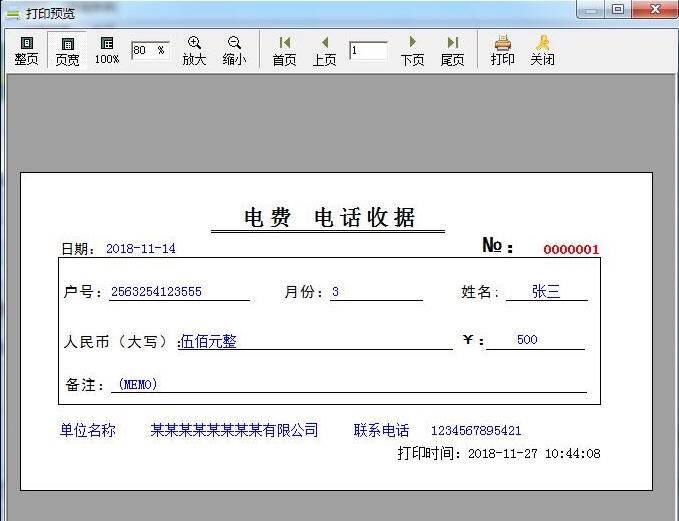
Task: Click the phone number 1234567895421
Action: pos(476,430)
